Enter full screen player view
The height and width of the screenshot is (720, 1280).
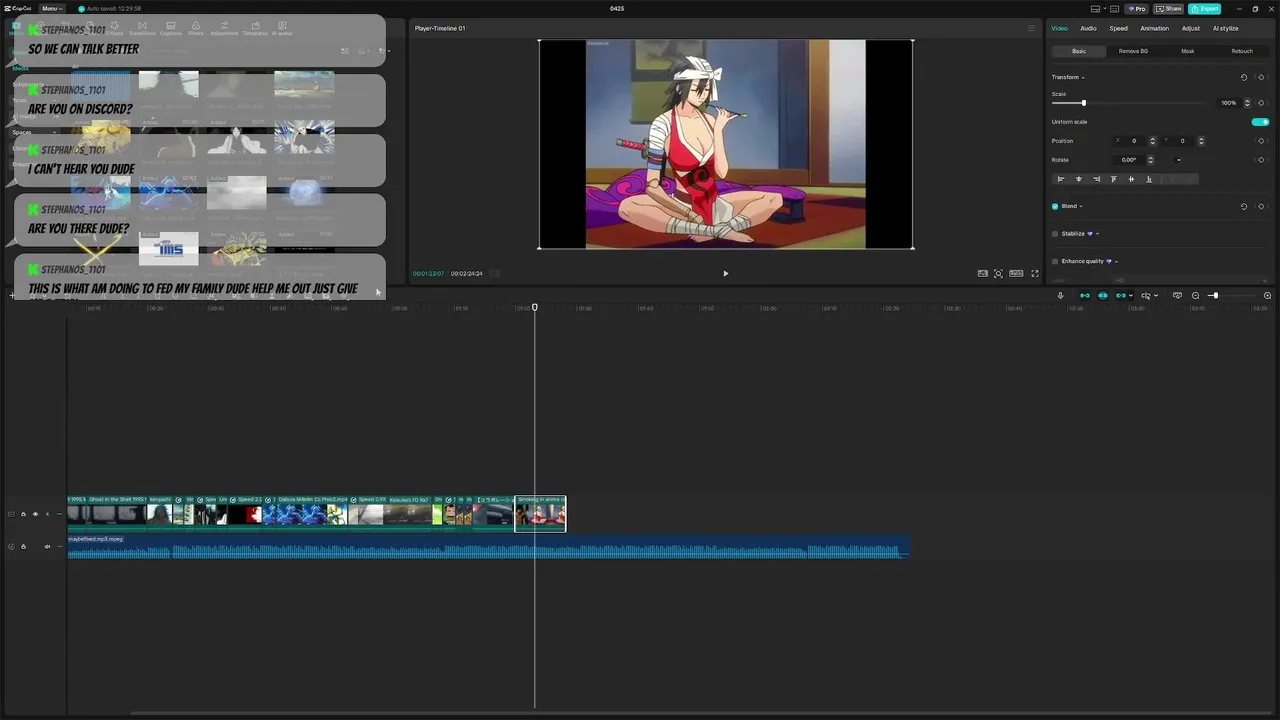[x=1035, y=273]
